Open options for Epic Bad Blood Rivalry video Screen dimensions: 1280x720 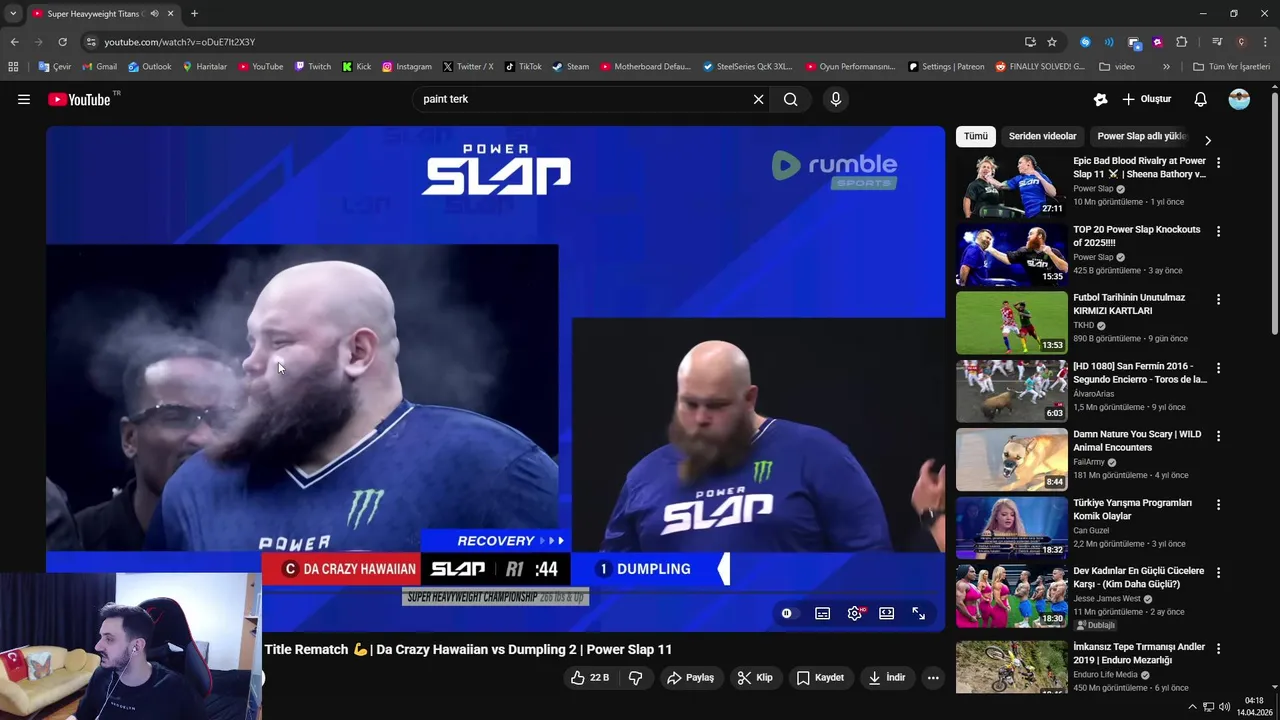1218,163
